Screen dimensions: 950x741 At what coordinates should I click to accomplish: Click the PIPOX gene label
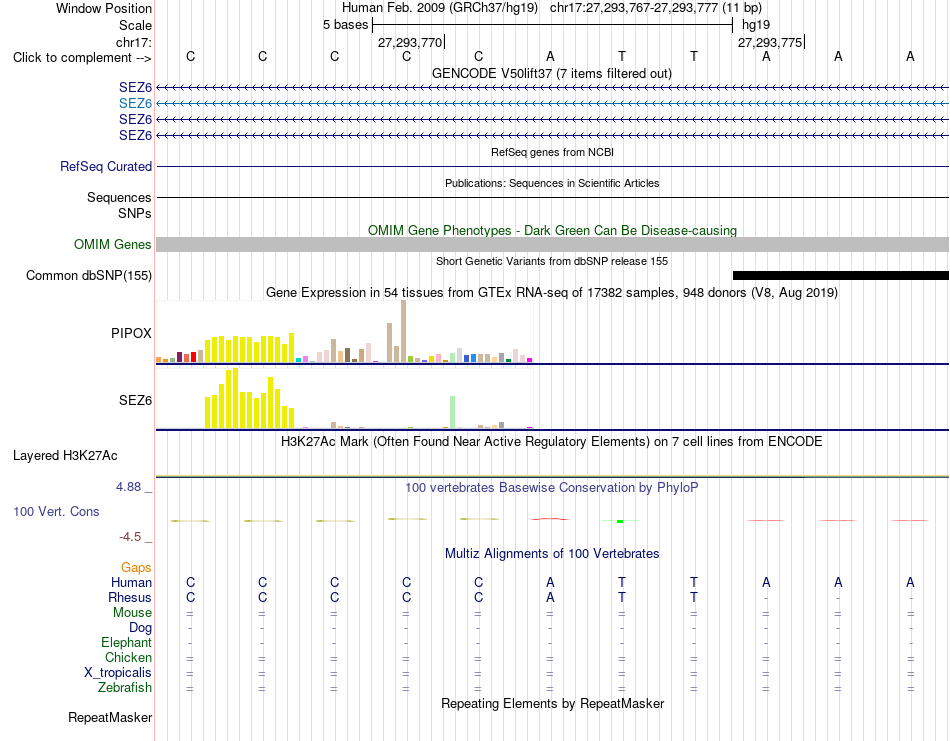131,333
